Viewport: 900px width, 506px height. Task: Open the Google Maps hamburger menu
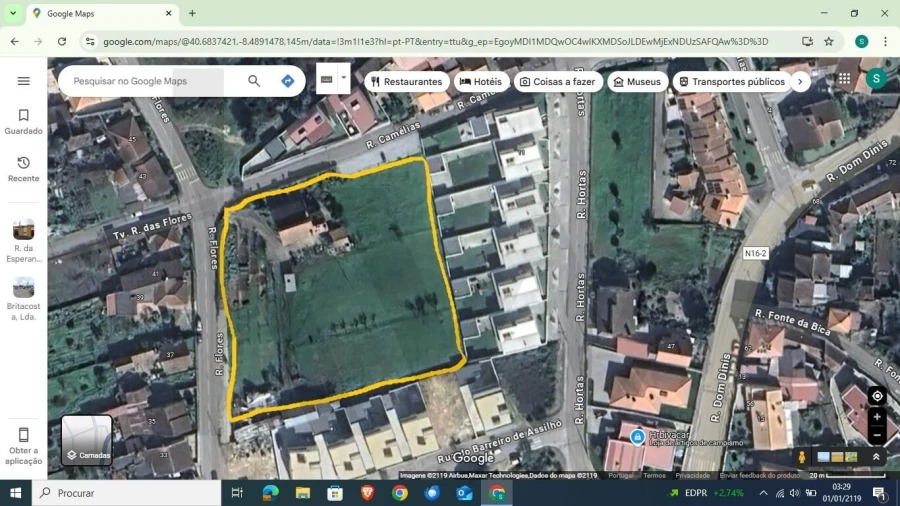coord(24,81)
